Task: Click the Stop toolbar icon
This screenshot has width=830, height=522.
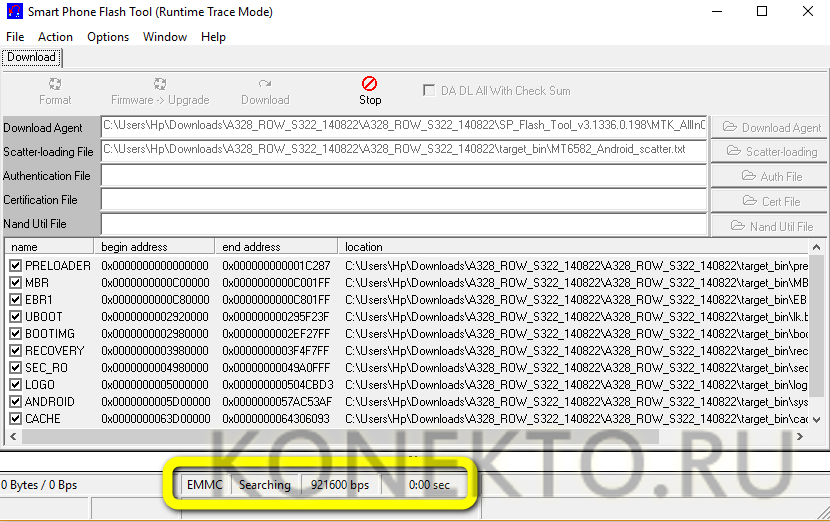Action: tap(370, 85)
